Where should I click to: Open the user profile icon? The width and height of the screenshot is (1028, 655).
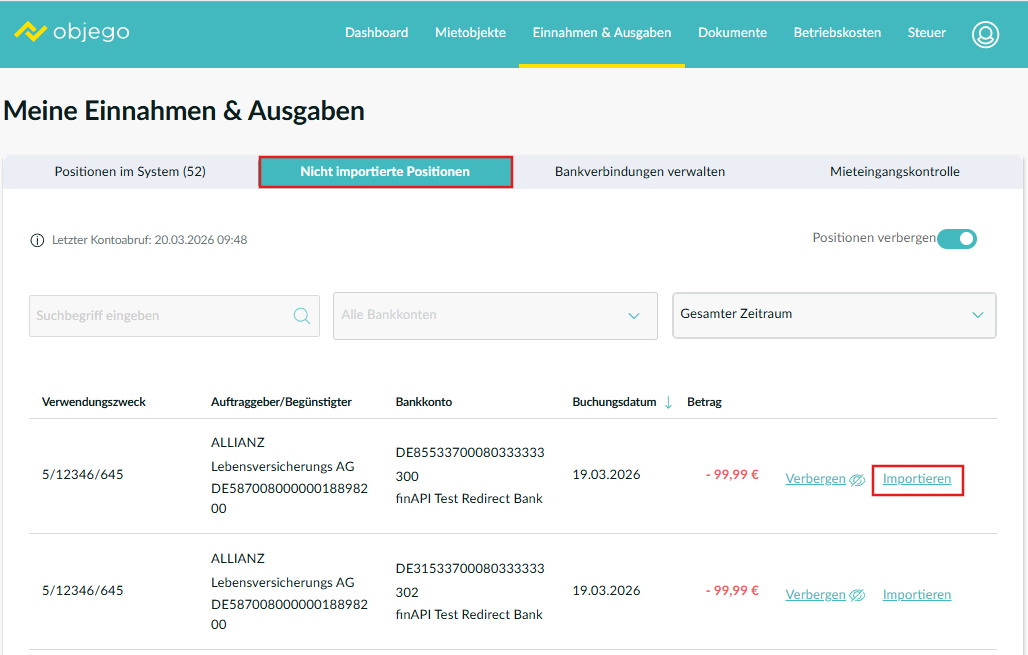tap(985, 34)
